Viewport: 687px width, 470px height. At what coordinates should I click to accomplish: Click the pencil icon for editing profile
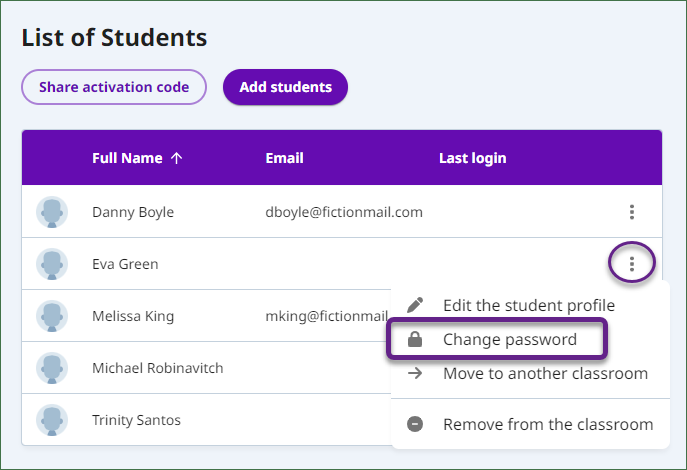415,305
